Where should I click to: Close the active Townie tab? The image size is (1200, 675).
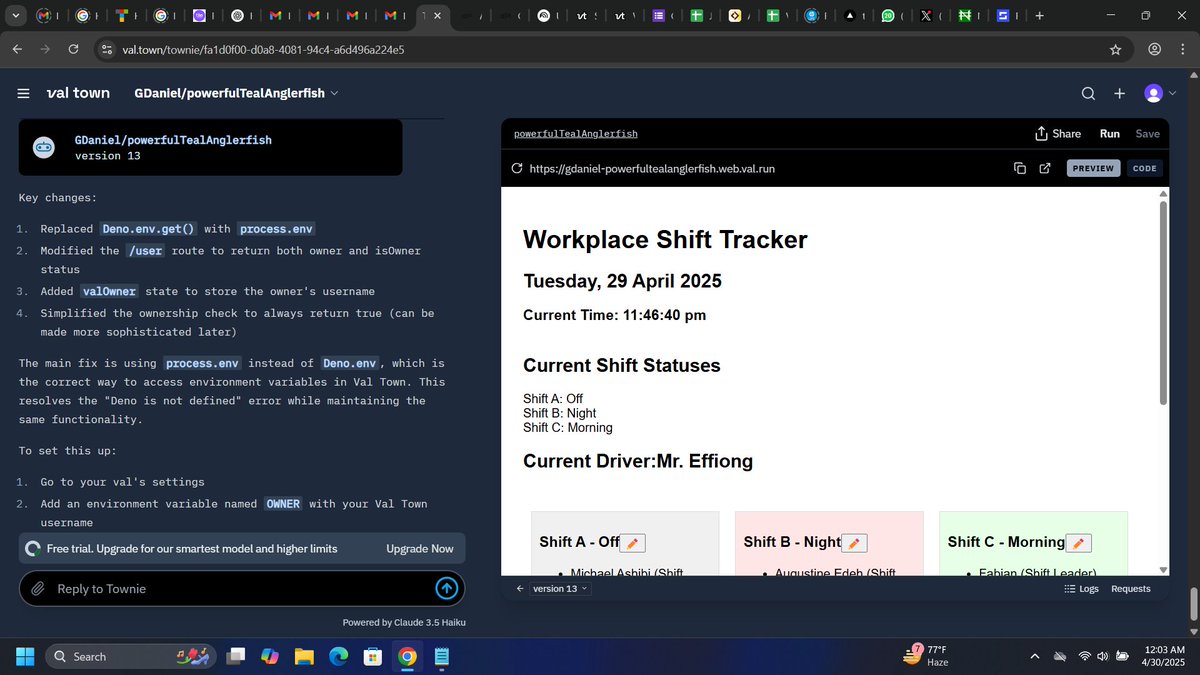click(437, 16)
